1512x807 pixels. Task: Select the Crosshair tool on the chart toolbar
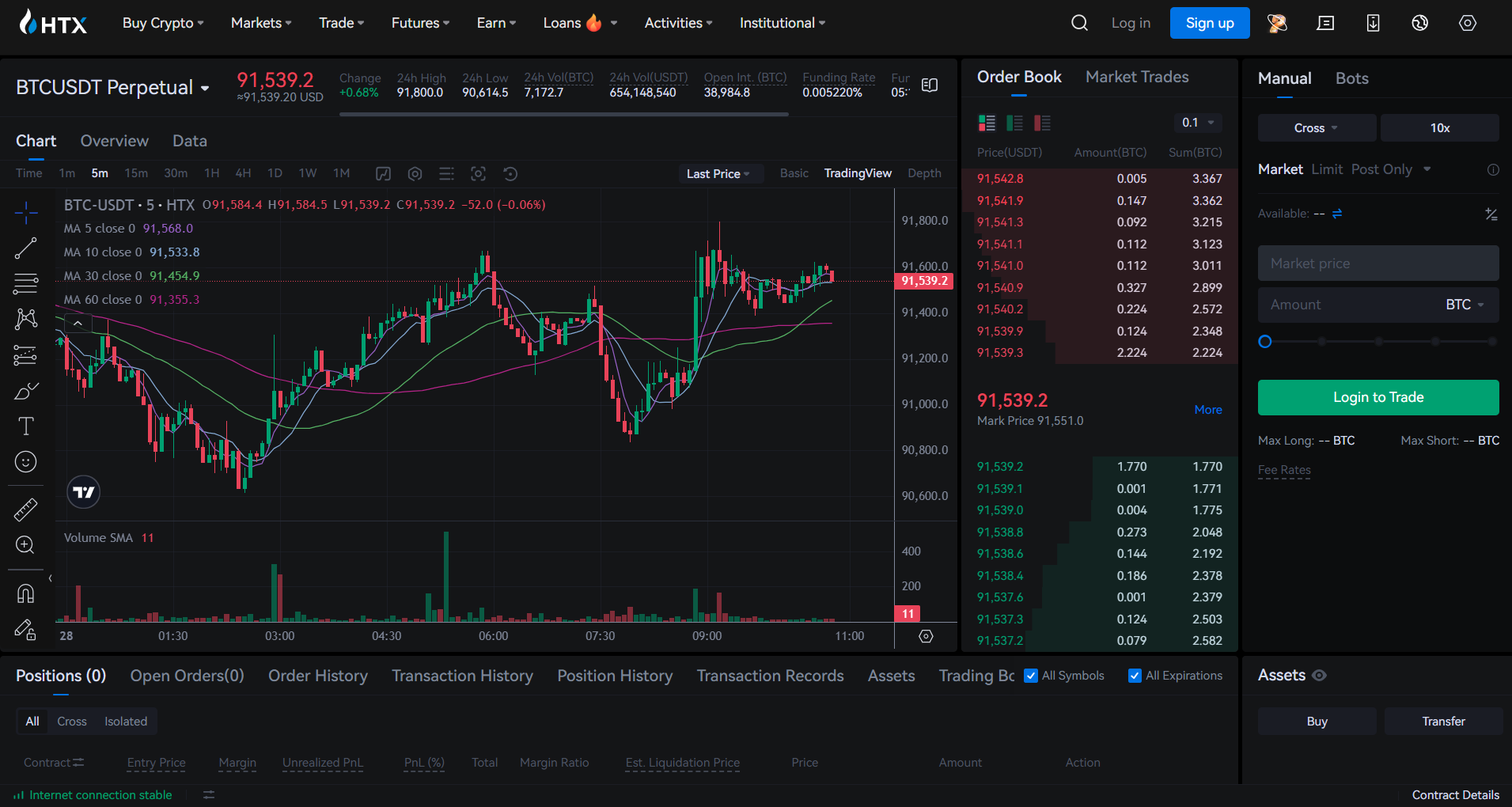click(x=25, y=212)
